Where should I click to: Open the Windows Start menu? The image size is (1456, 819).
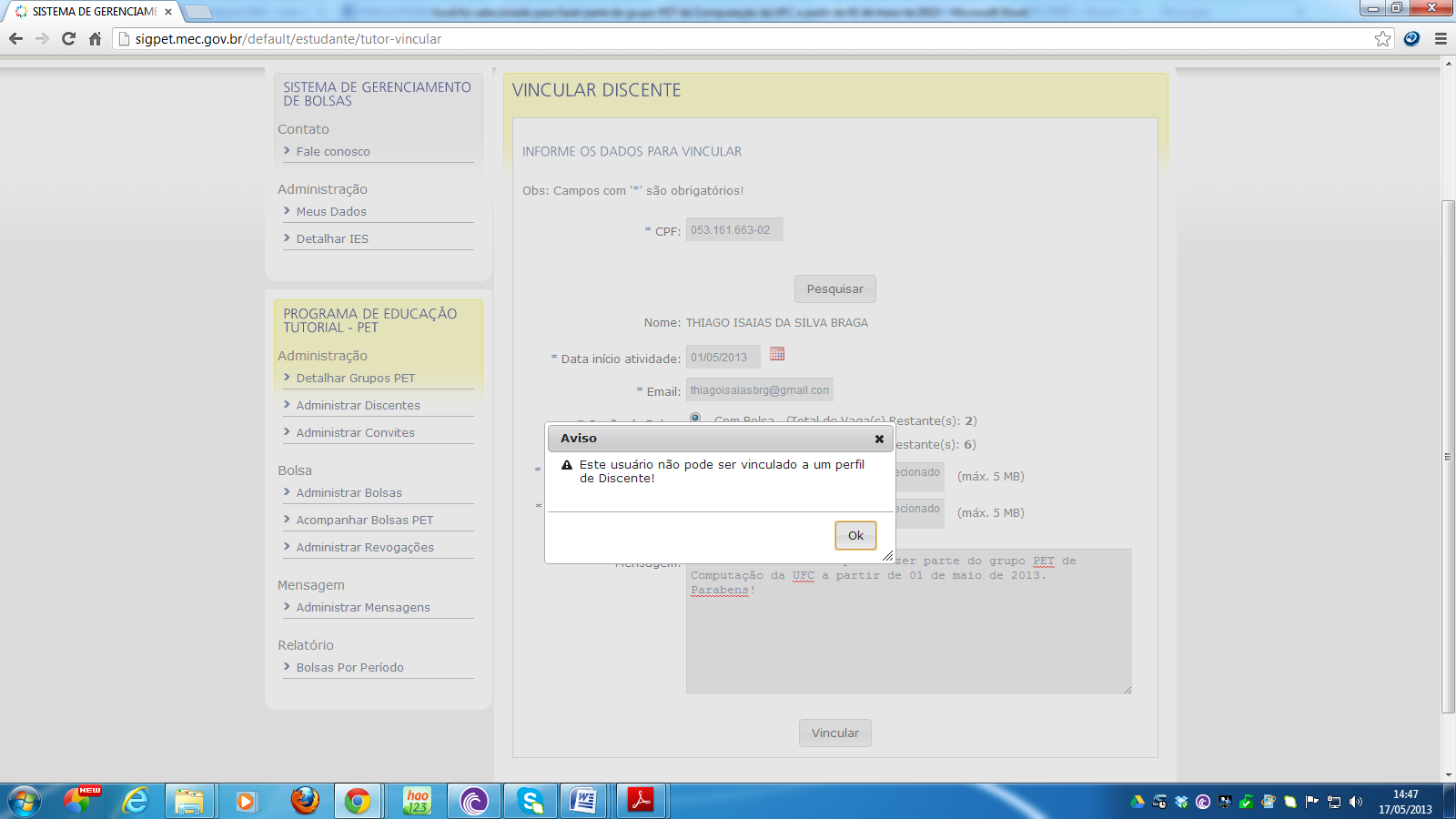25,802
